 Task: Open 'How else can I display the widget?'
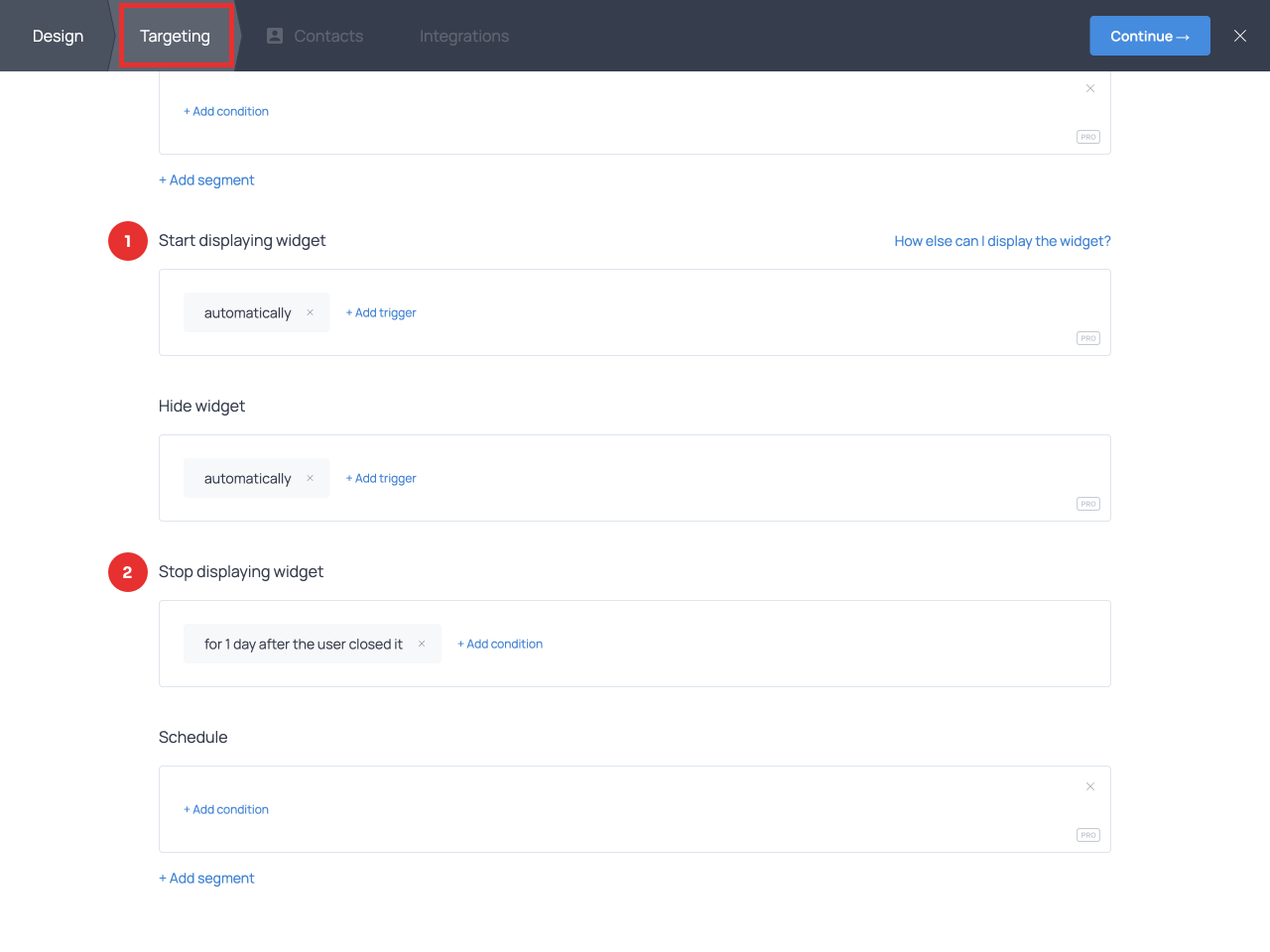(x=1002, y=241)
